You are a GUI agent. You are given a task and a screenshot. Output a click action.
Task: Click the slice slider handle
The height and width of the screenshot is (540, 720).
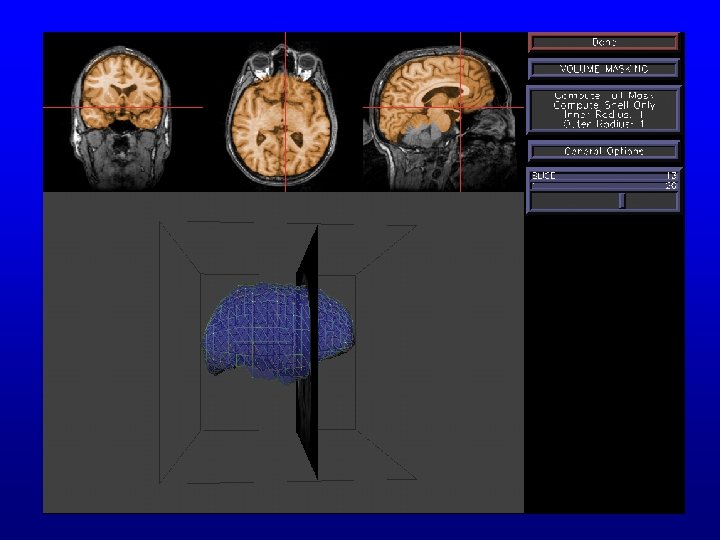(x=621, y=201)
